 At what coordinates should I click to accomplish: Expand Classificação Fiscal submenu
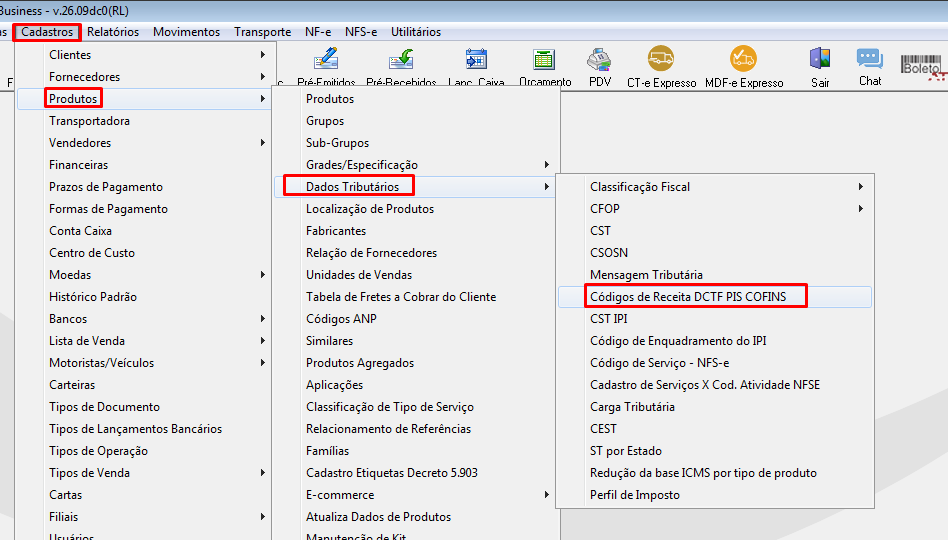(x=715, y=187)
